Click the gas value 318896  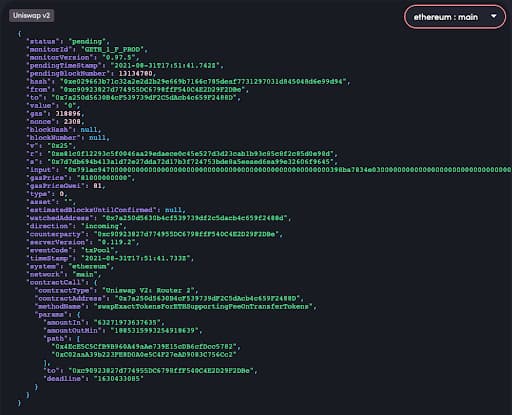tap(68, 113)
